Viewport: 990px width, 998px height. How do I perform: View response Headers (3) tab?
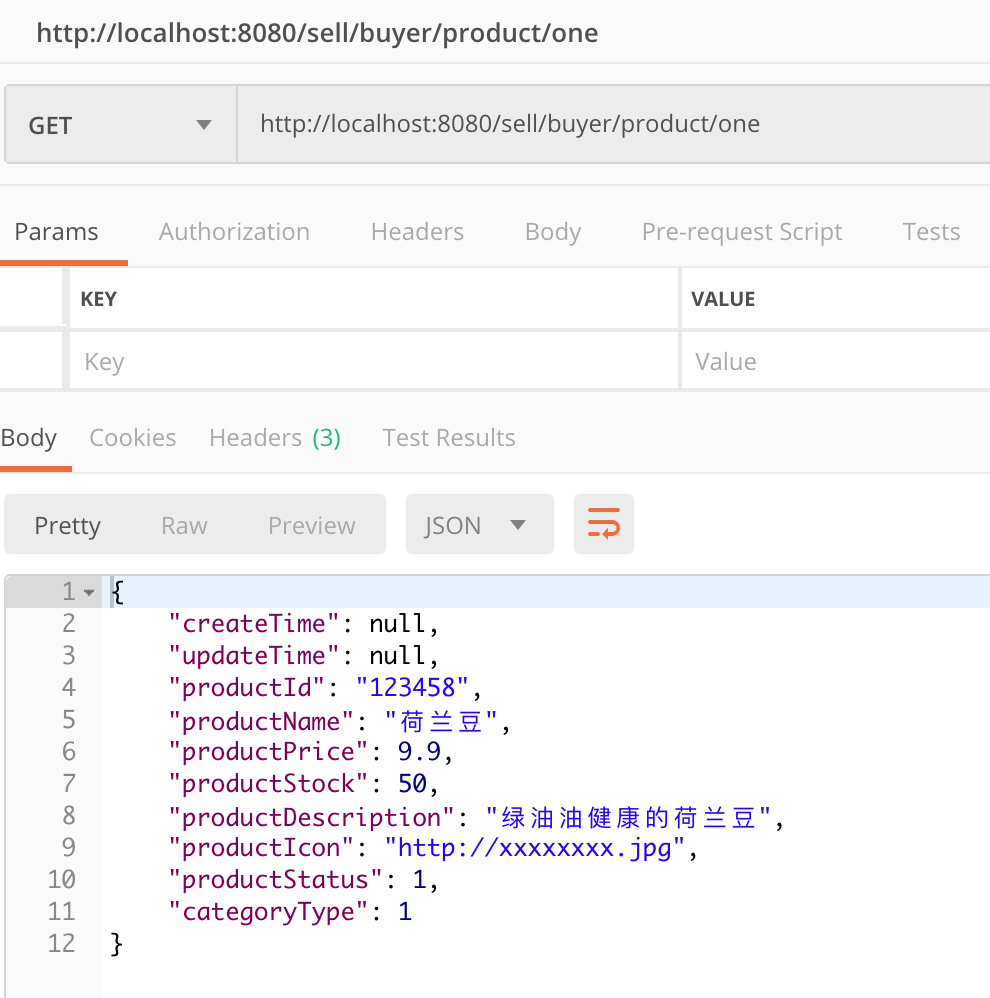point(275,438)
